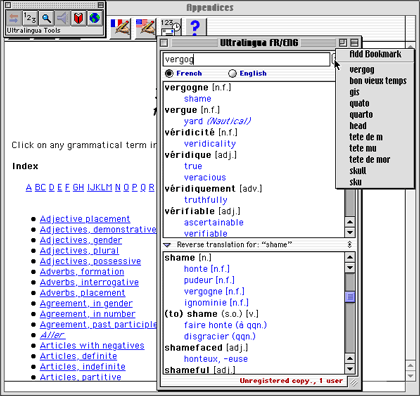Open the 'Adjectives, plural' link
The image size is (420, 396).
pos(79,251)
